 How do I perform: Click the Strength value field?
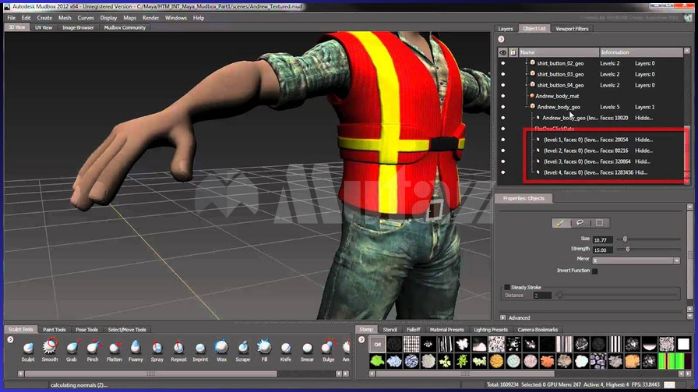pos(603,250)
